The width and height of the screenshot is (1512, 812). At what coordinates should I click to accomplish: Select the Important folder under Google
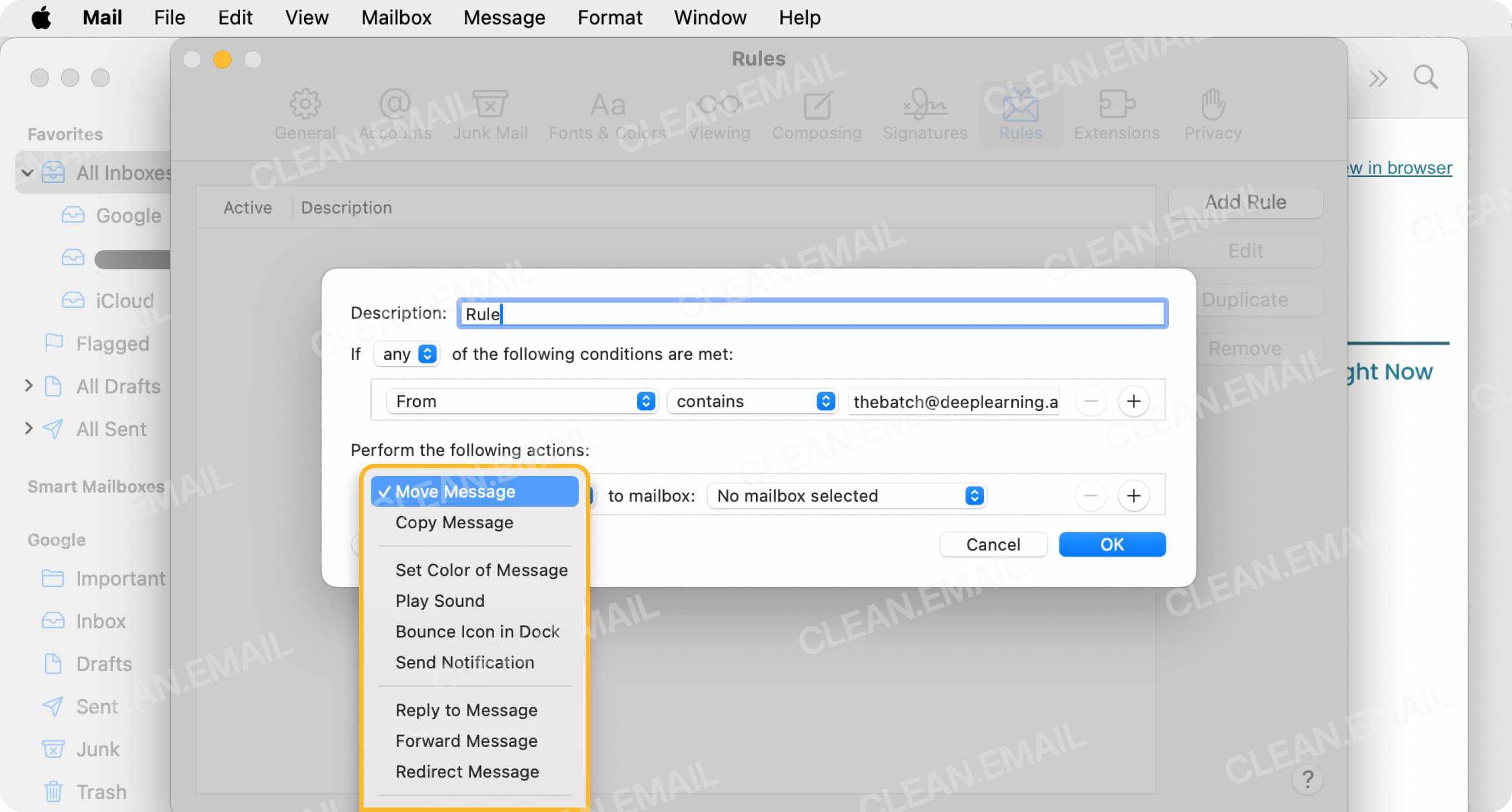[x=103, y=578]
